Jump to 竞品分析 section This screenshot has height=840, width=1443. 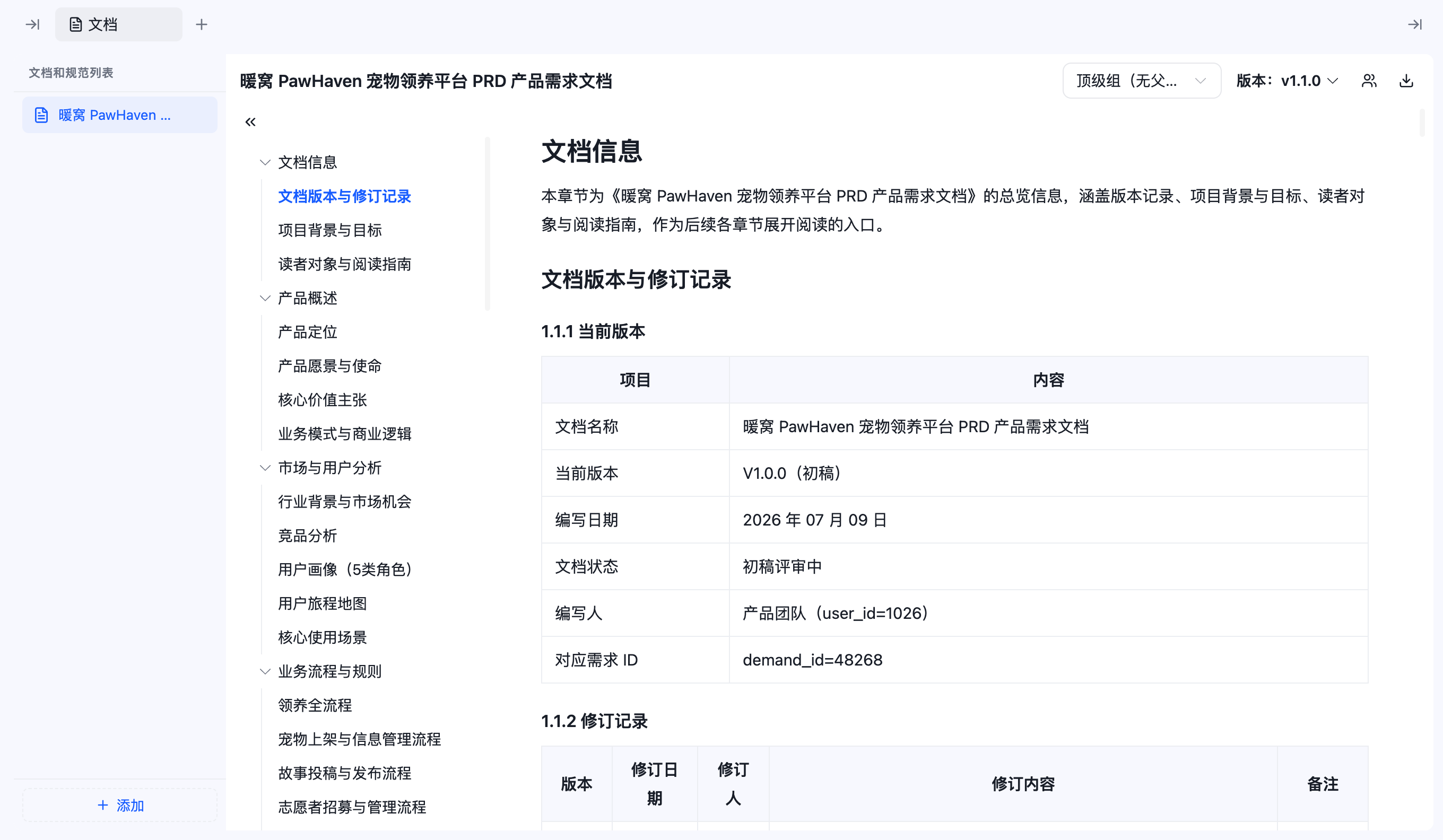308,536
